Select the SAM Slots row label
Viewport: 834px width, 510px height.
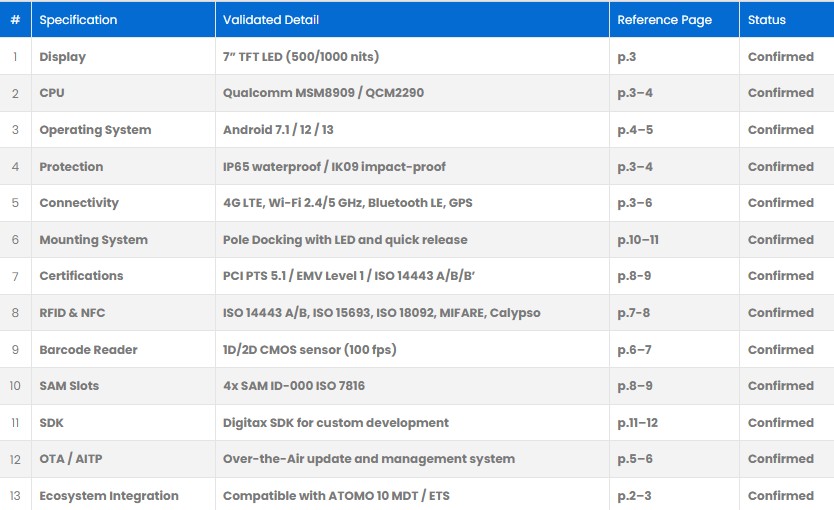pos(69,386)
